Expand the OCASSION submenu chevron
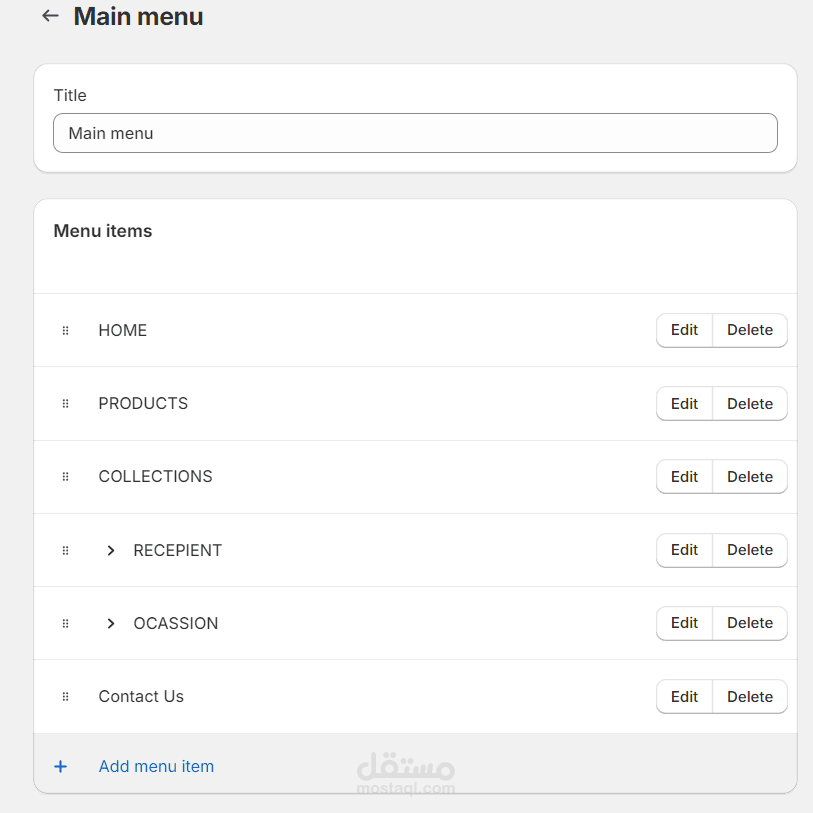Image resolution: width=813 pixels, height=813 pixels. click(111, 623)
